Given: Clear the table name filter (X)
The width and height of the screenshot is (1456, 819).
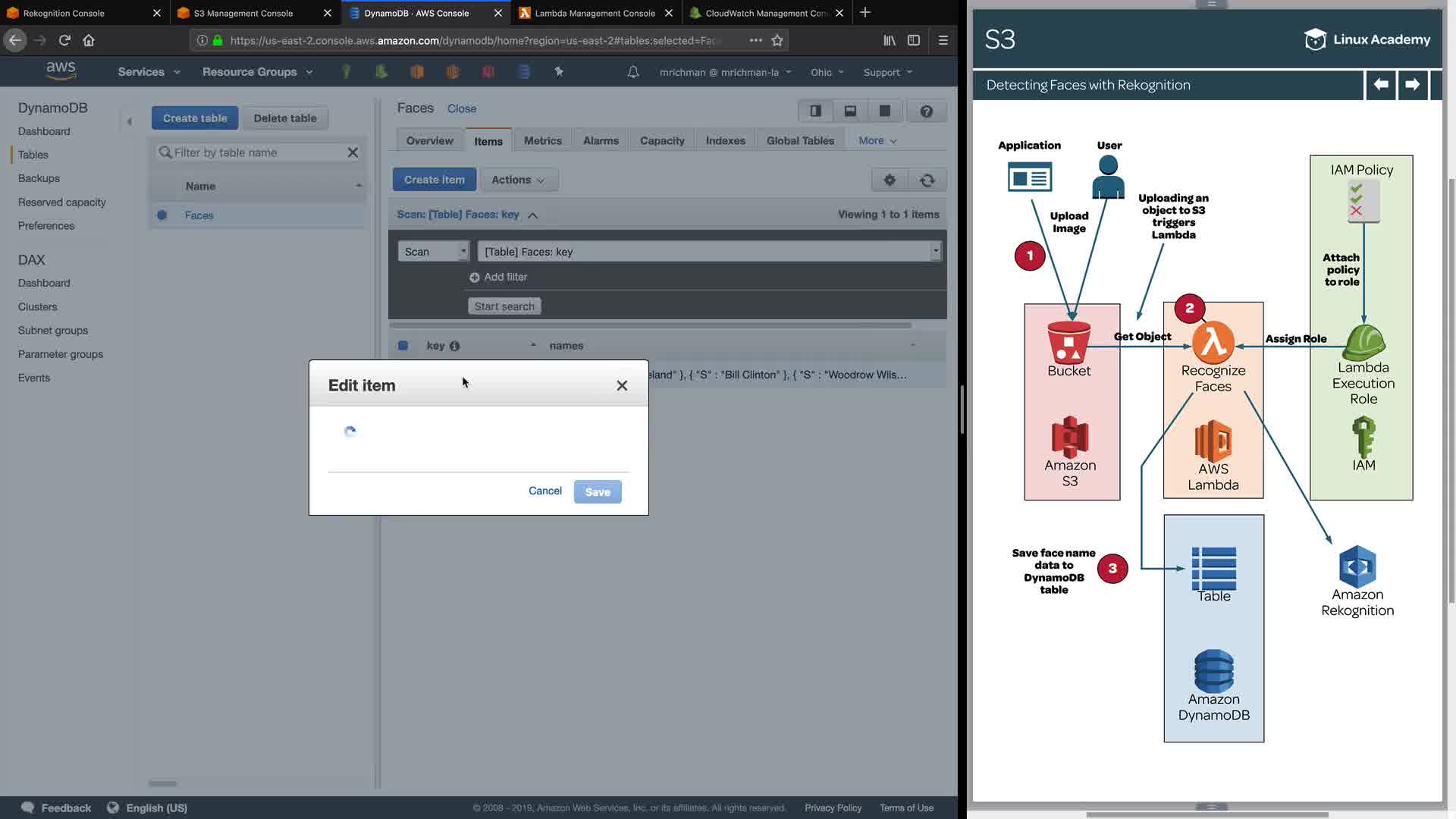Looking at the screenshot, I should tap(353, 152).
